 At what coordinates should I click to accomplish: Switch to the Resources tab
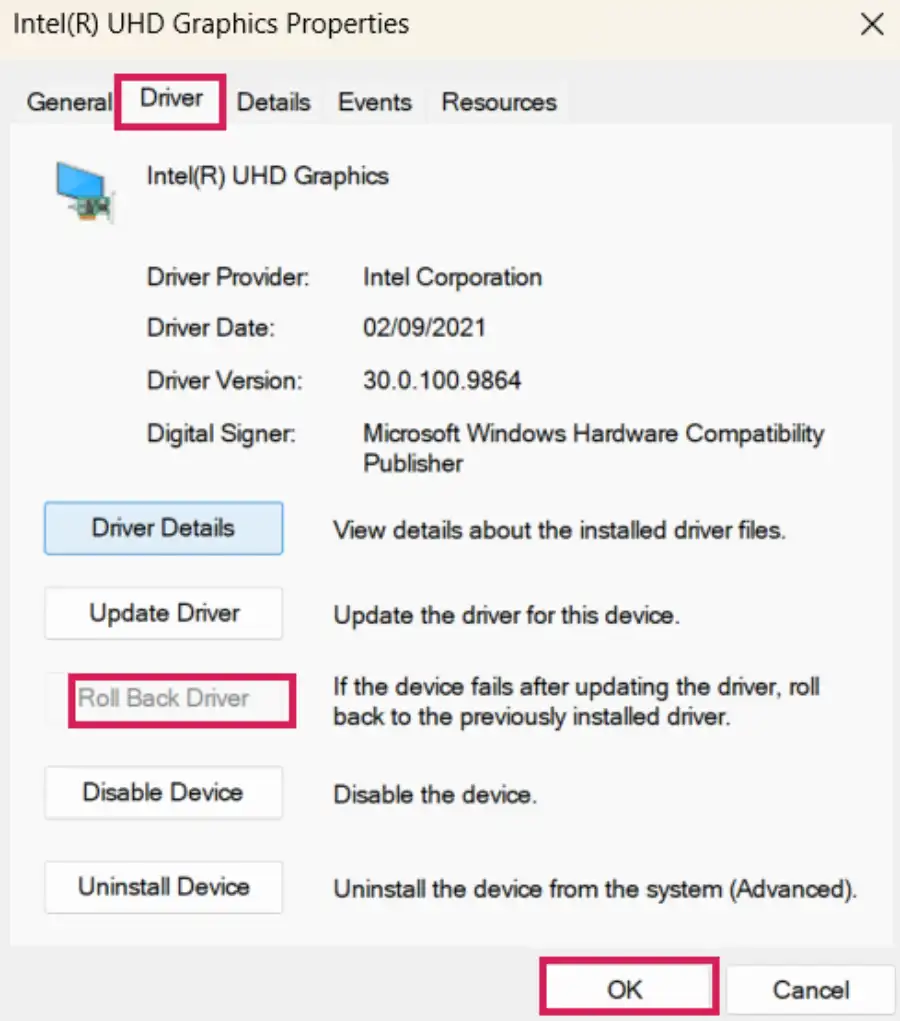[498, 101]
